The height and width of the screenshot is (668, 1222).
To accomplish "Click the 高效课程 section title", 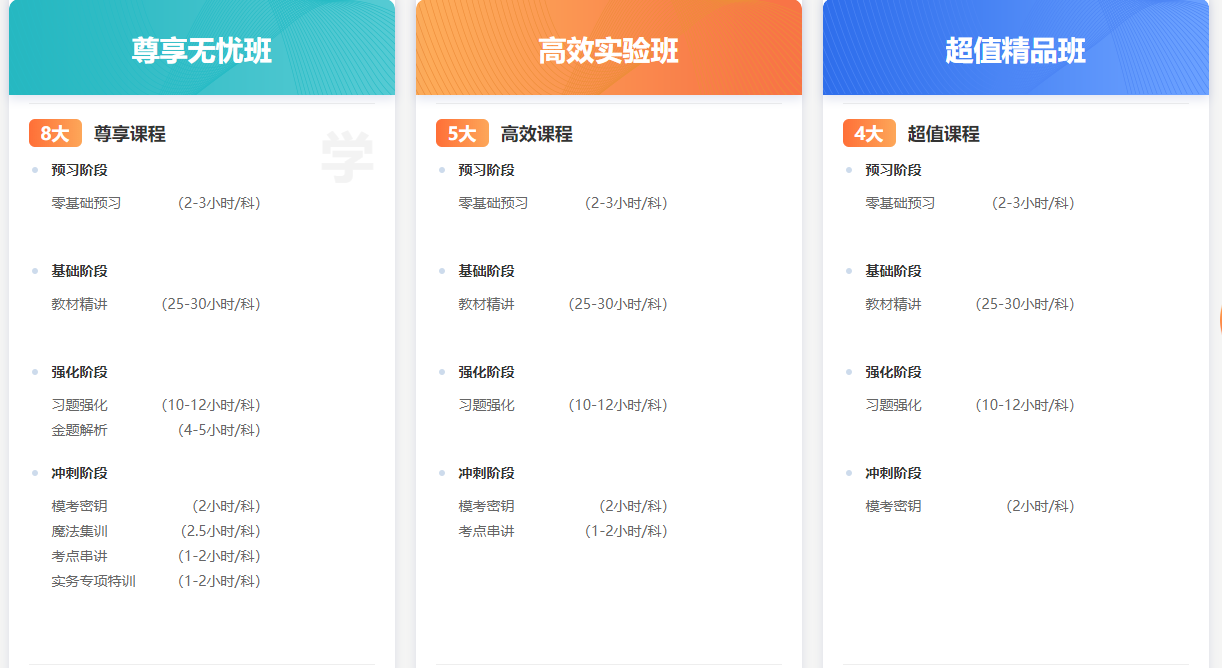I will (x=537, y=134).
